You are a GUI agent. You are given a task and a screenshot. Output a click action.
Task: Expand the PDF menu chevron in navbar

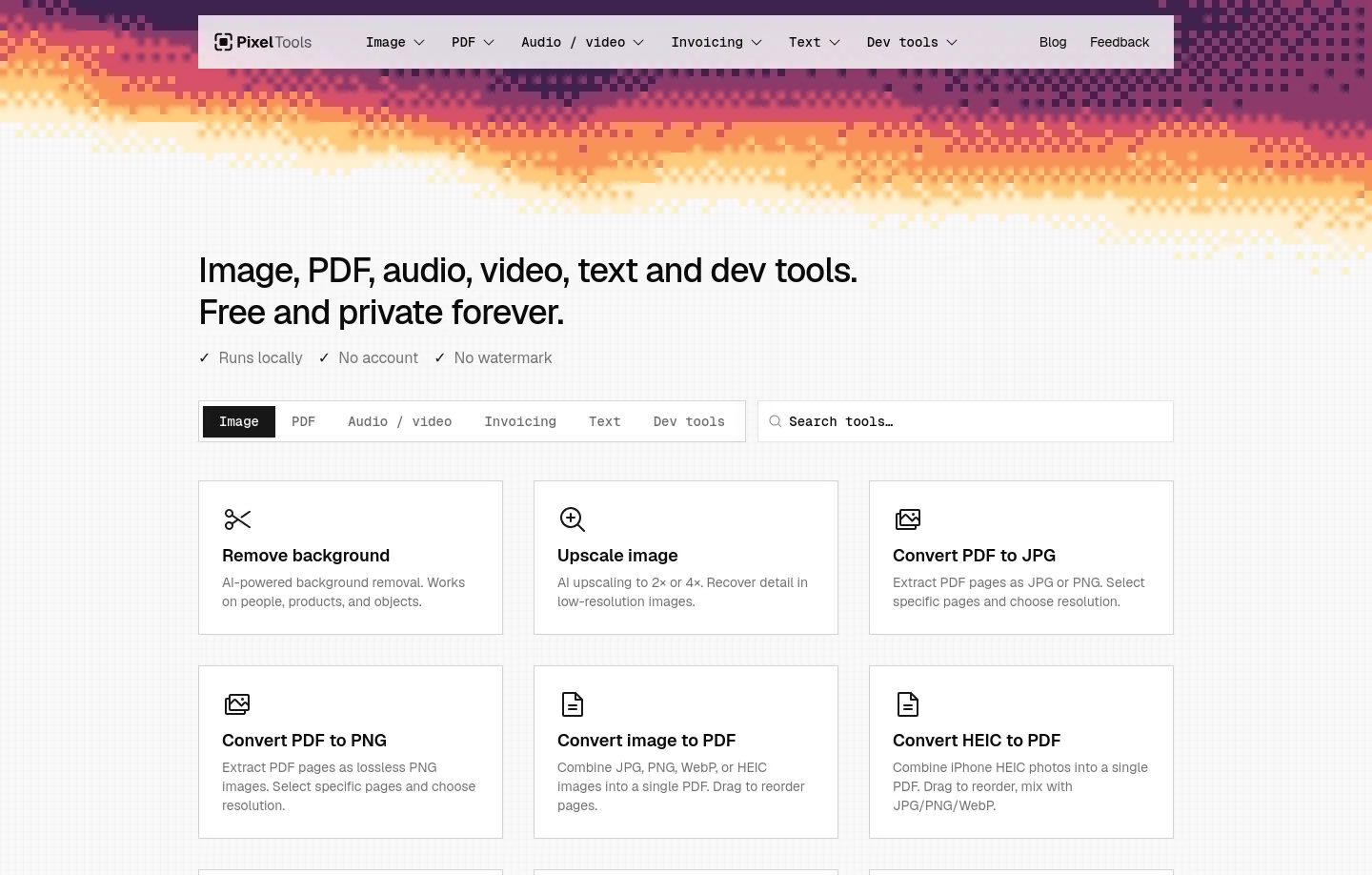pyautogui.click(x=489, y=42)
